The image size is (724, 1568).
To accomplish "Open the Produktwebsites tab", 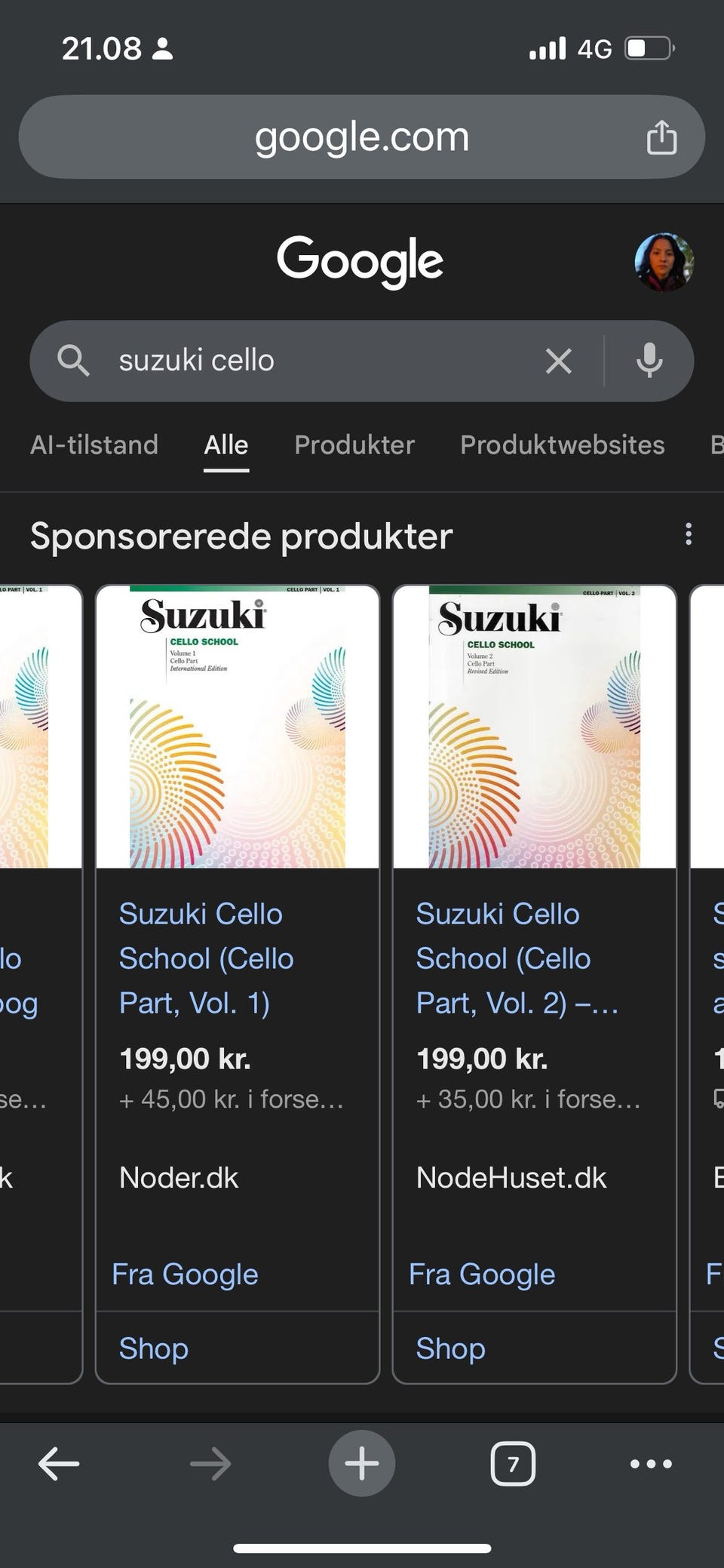I will pyautogui.click(x=563, y=445).
